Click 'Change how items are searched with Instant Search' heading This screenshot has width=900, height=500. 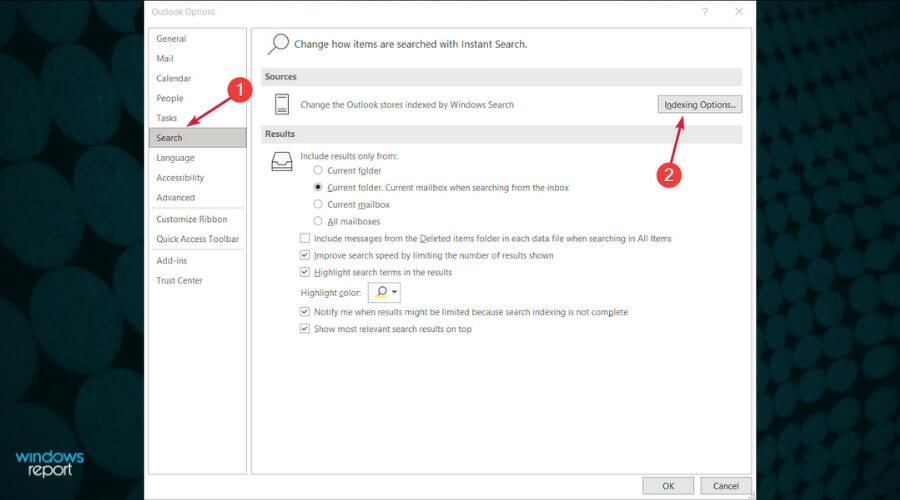410,44
